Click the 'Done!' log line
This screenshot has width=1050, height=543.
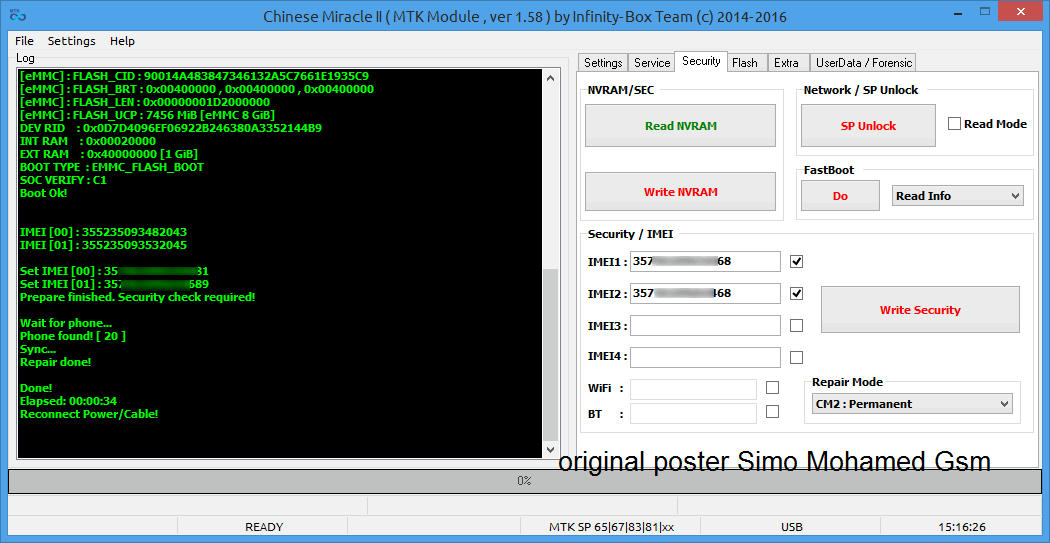tap(36, 388)
